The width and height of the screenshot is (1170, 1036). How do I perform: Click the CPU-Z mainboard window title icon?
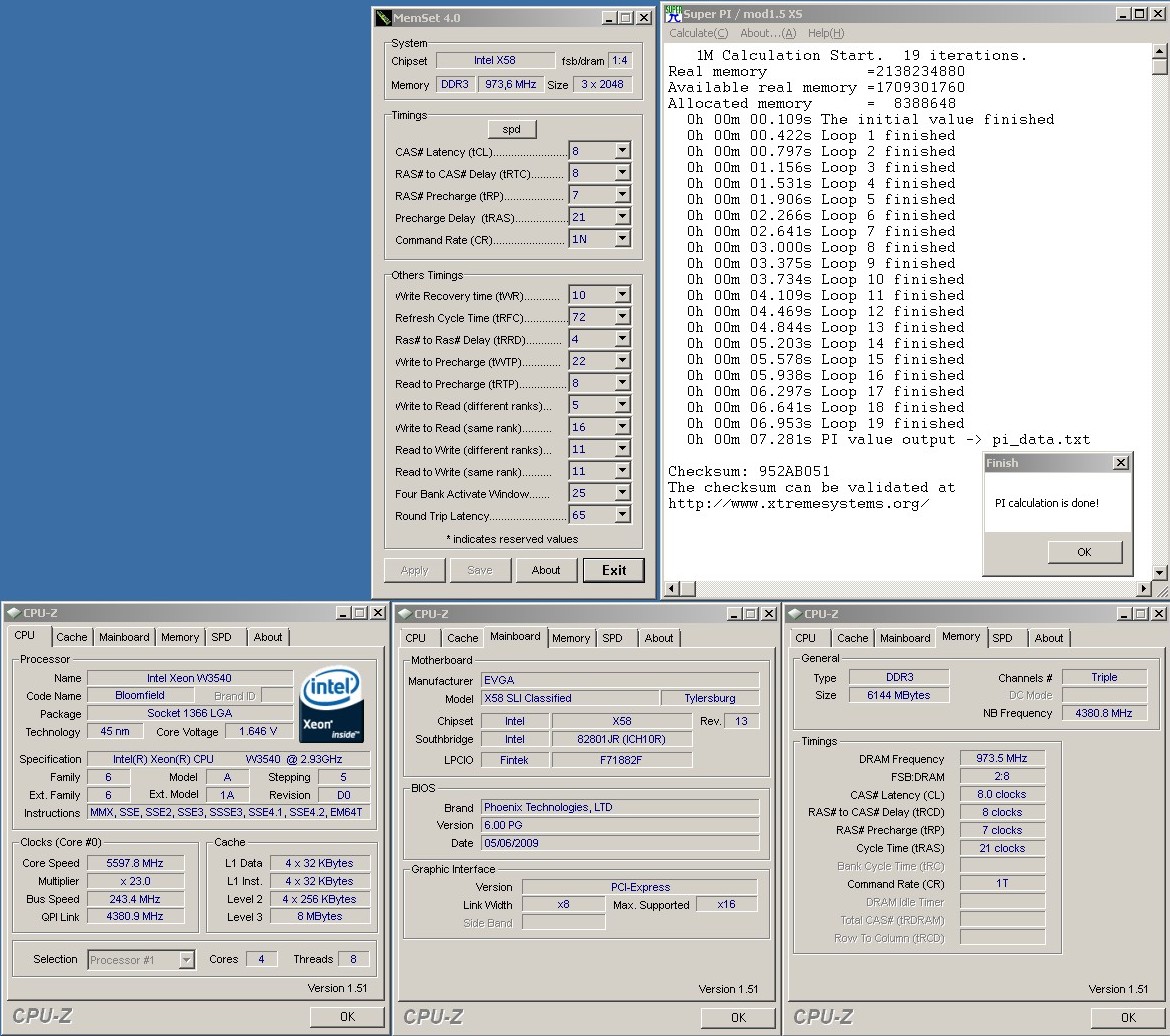coord(404,614)
